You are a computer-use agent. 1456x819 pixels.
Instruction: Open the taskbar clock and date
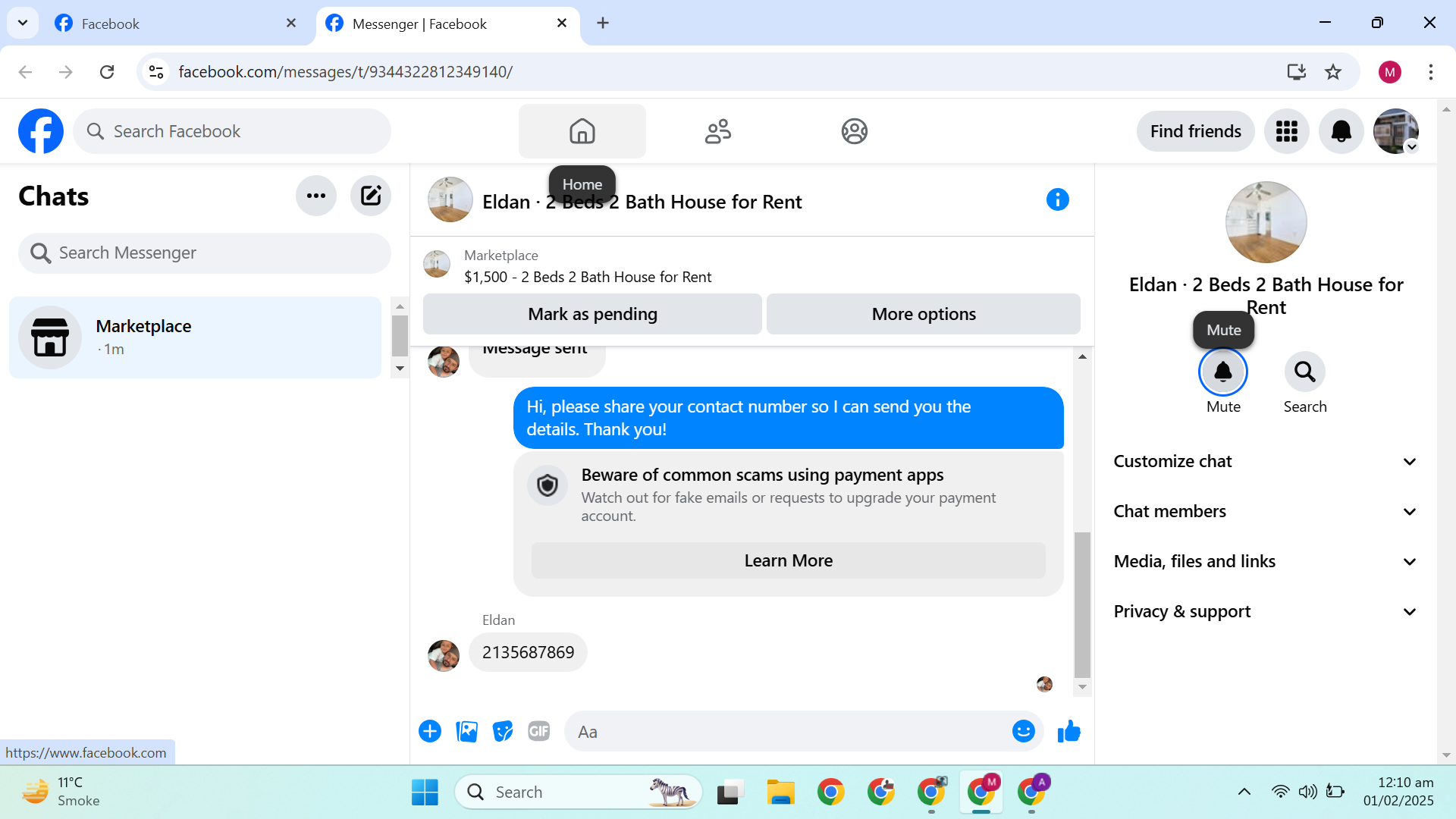coord(1398,792)
